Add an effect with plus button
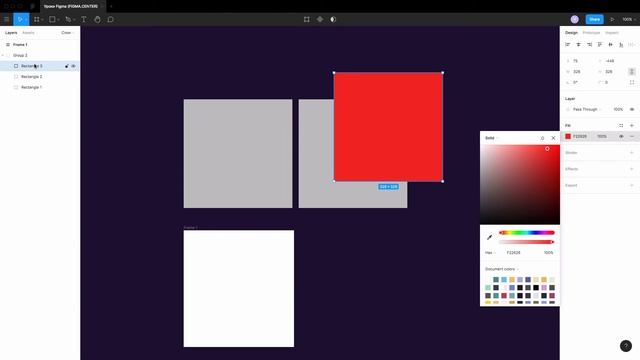 632,169
